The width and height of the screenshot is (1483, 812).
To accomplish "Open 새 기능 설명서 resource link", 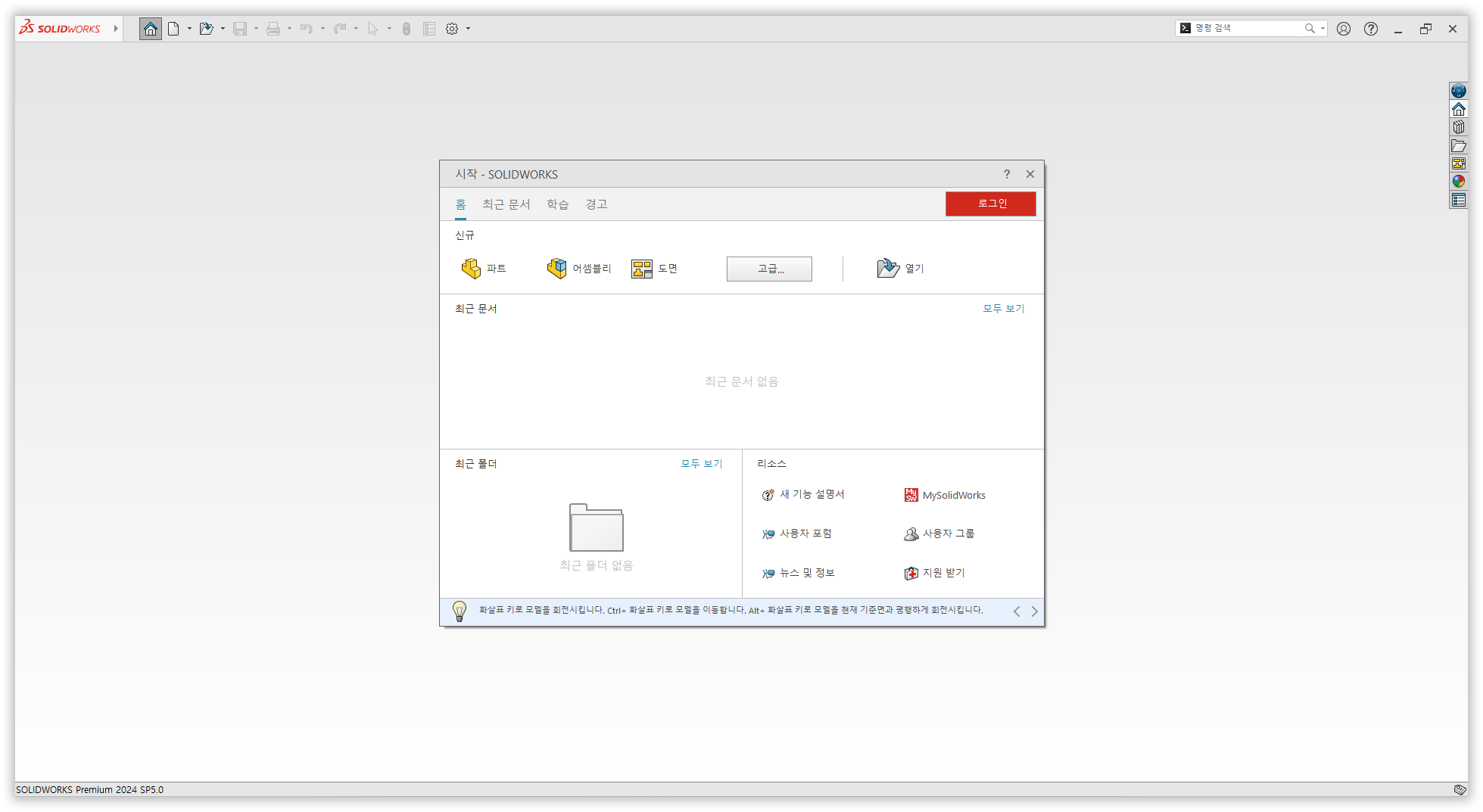I will 802,494.
